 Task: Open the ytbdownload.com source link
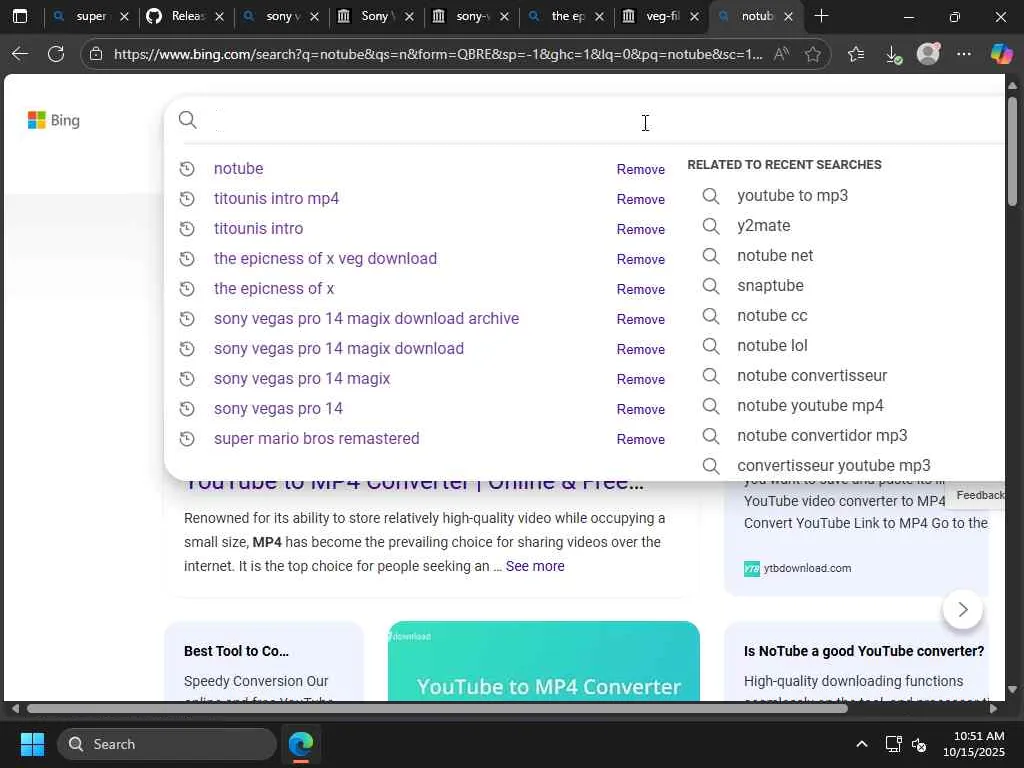[x=797, y=568]
